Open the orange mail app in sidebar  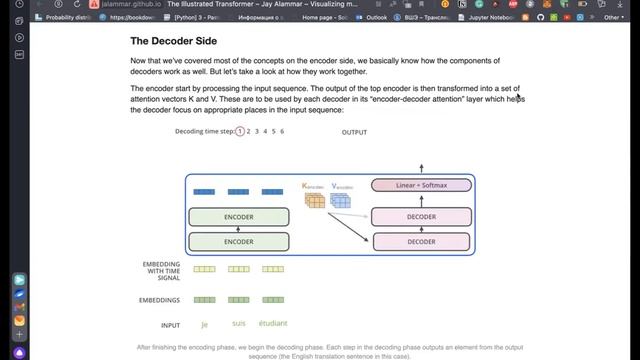pos(19,321)
